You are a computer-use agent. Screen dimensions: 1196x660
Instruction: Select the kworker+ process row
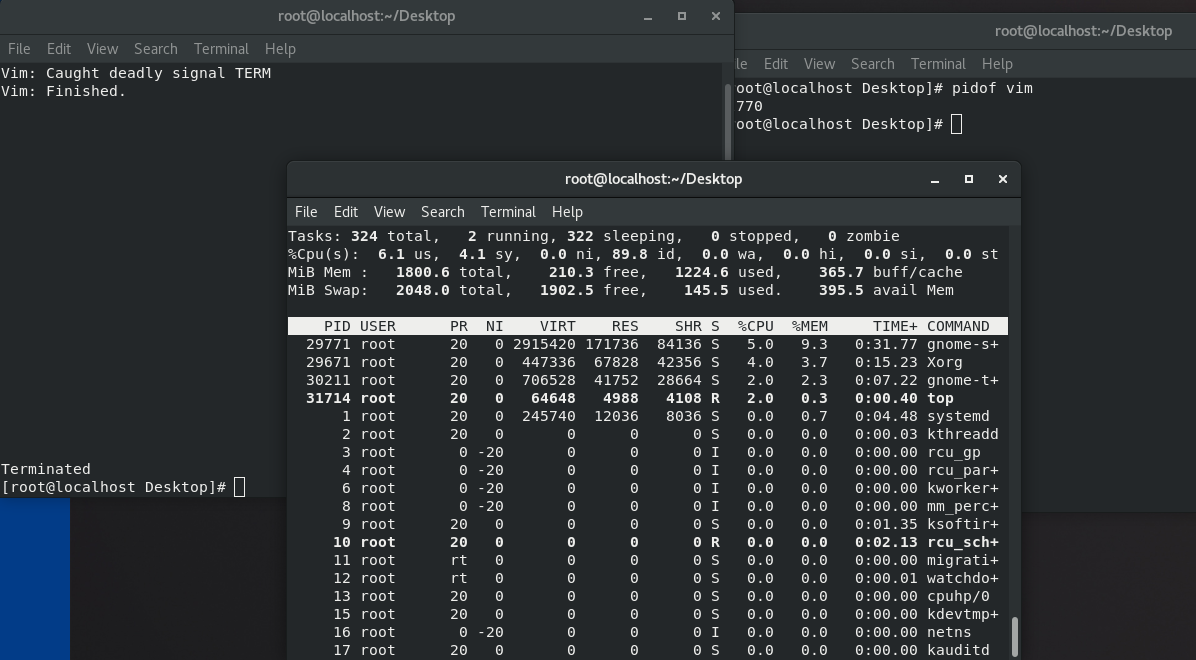coord(648,488)
